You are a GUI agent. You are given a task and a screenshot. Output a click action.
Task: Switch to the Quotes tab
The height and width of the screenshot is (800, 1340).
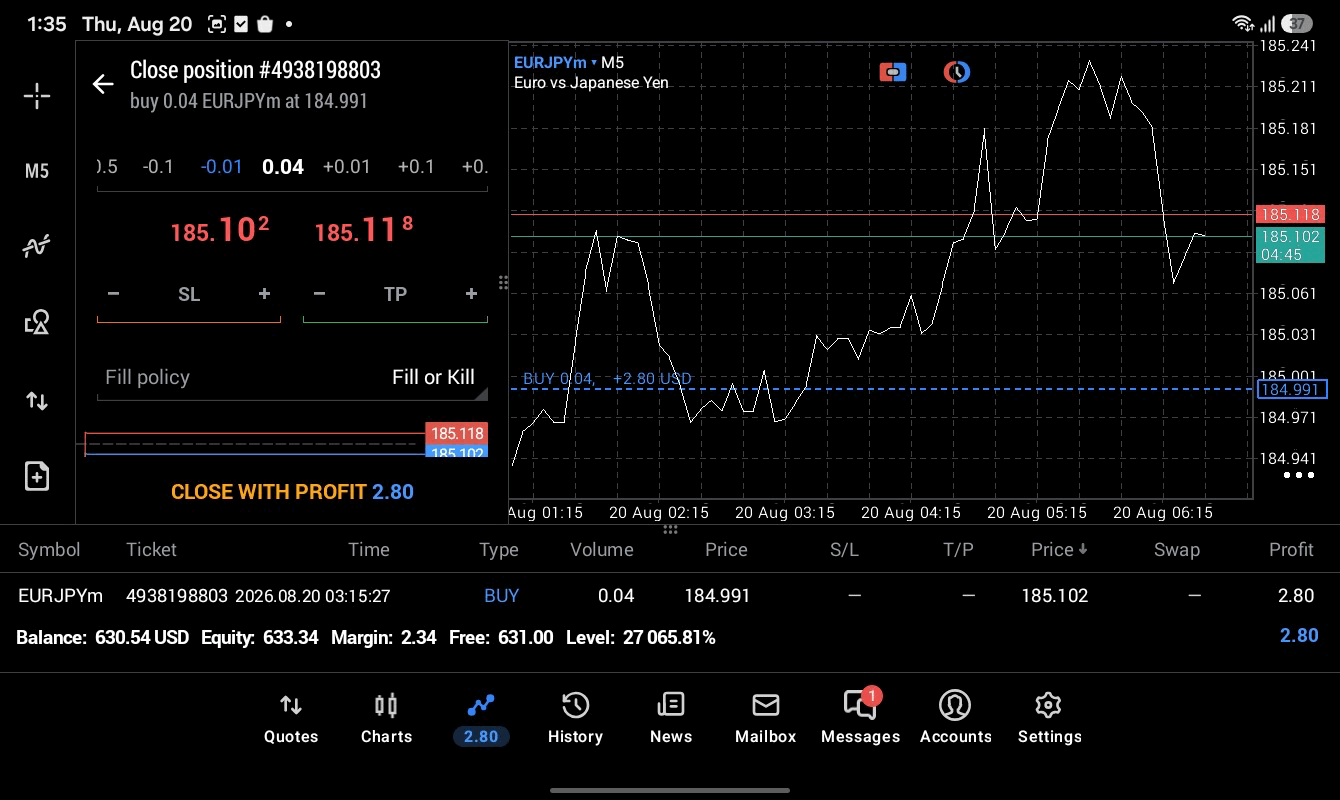pos(291,719)
